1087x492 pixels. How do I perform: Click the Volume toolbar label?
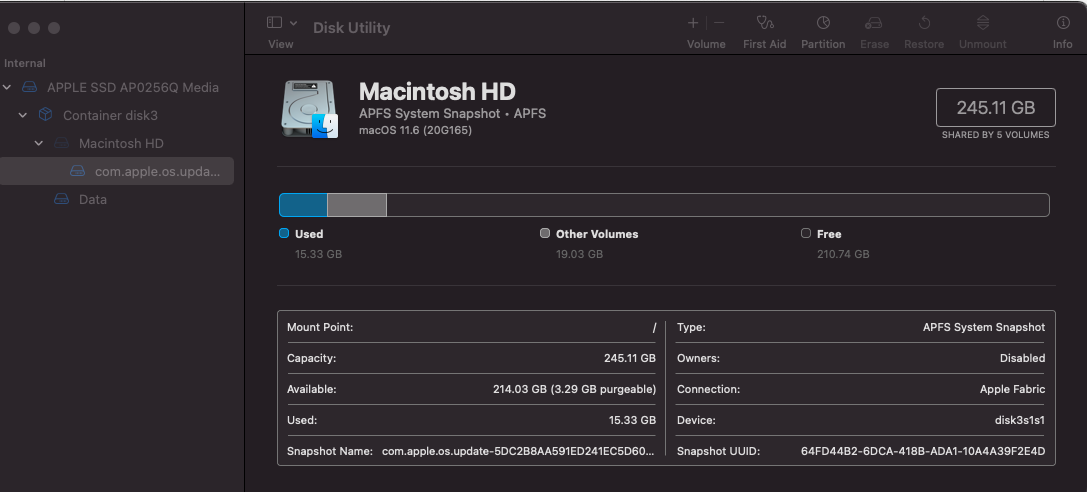coord(706,44)
